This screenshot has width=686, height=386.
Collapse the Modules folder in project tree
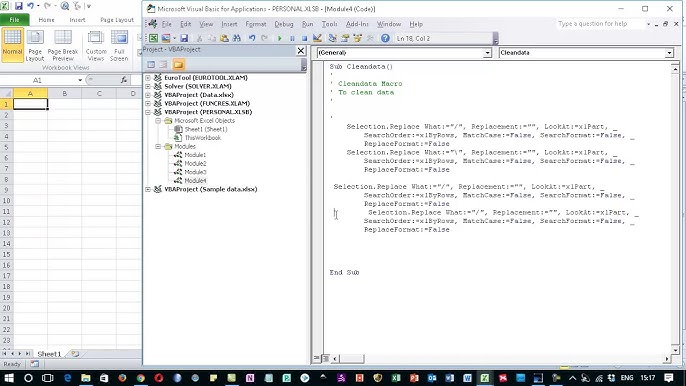(x=158, y=147)
